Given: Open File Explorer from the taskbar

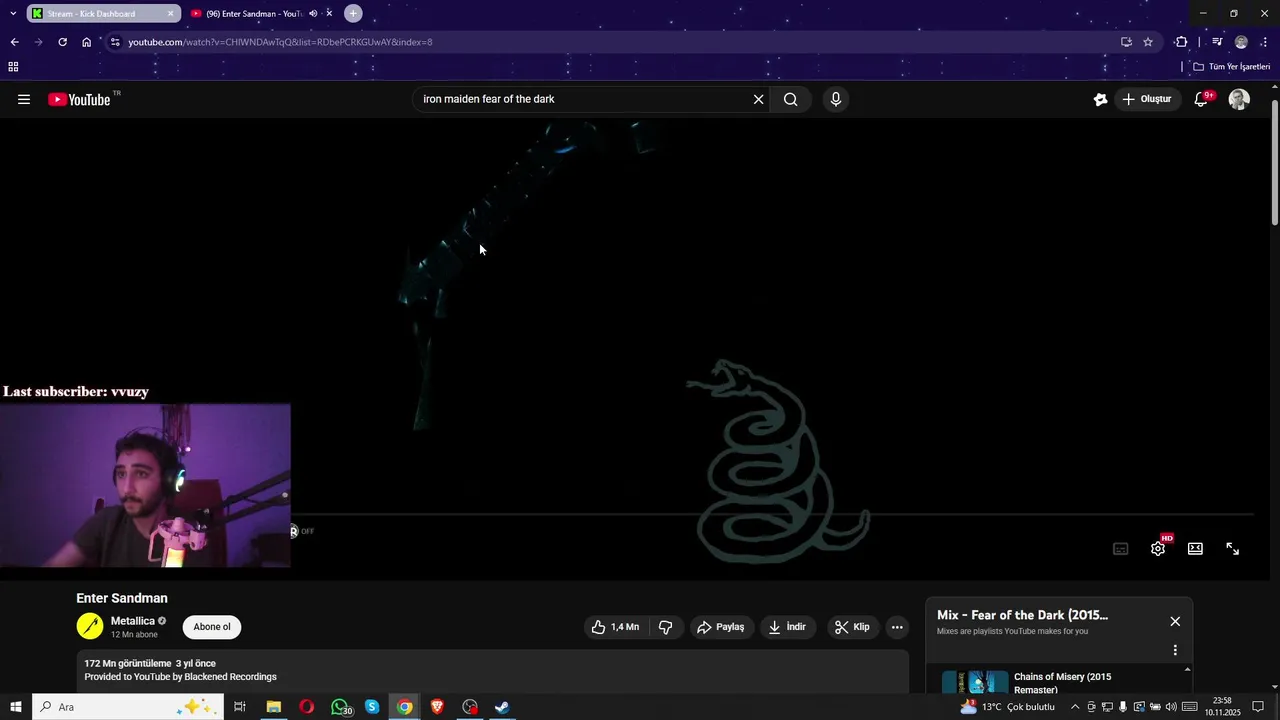Looking at the screenshot, I should [273, 707].
